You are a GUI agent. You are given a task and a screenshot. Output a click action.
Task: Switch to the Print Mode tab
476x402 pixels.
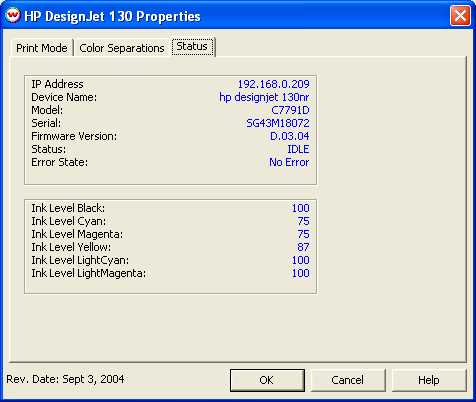tap(42, 48)
